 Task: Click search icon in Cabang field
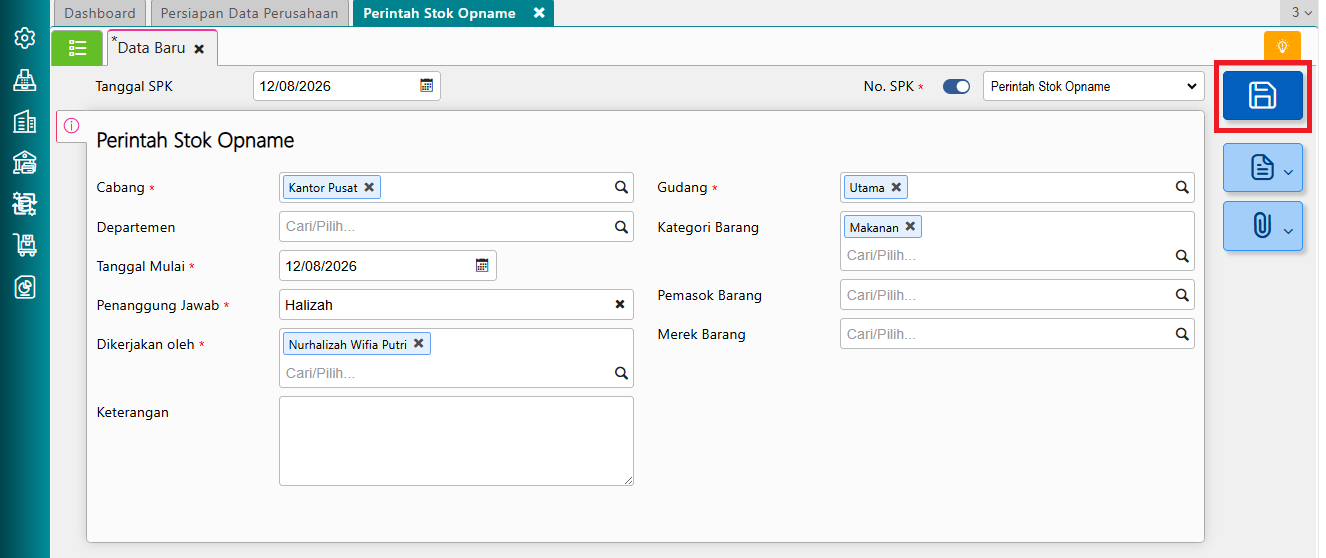[621, 187]
